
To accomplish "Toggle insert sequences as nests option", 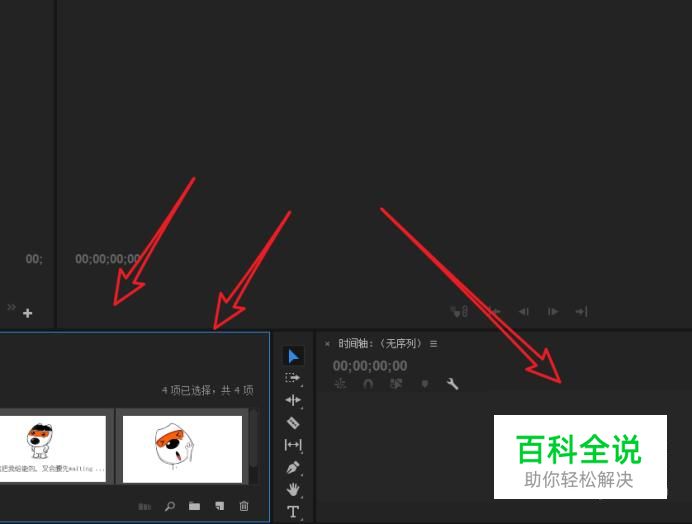I will point(340,384).
